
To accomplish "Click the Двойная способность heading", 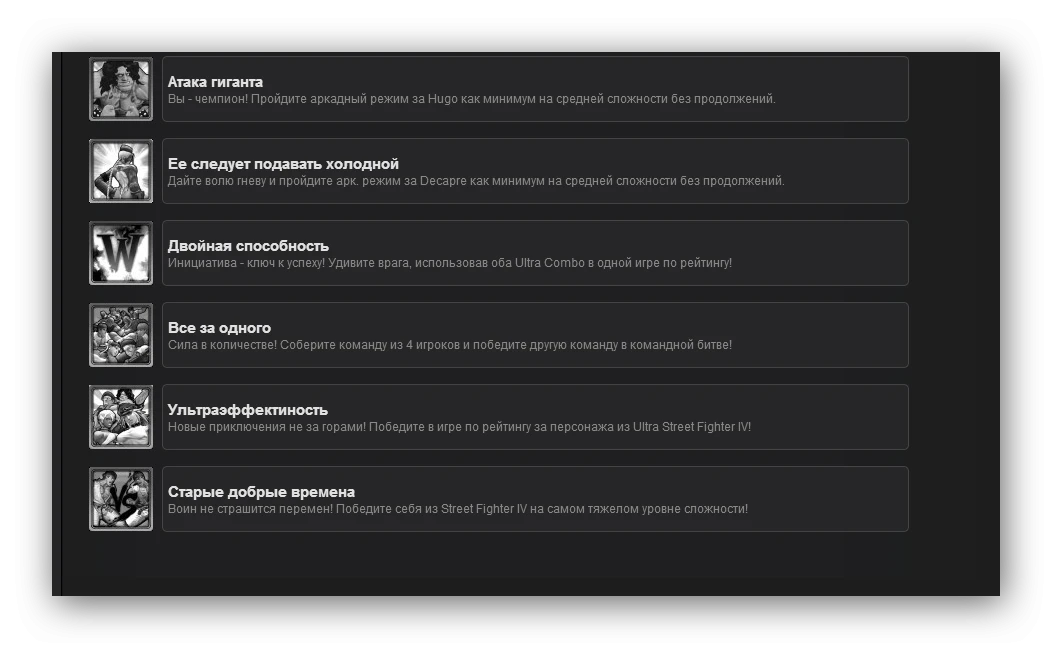I will [x=248, y=246].
